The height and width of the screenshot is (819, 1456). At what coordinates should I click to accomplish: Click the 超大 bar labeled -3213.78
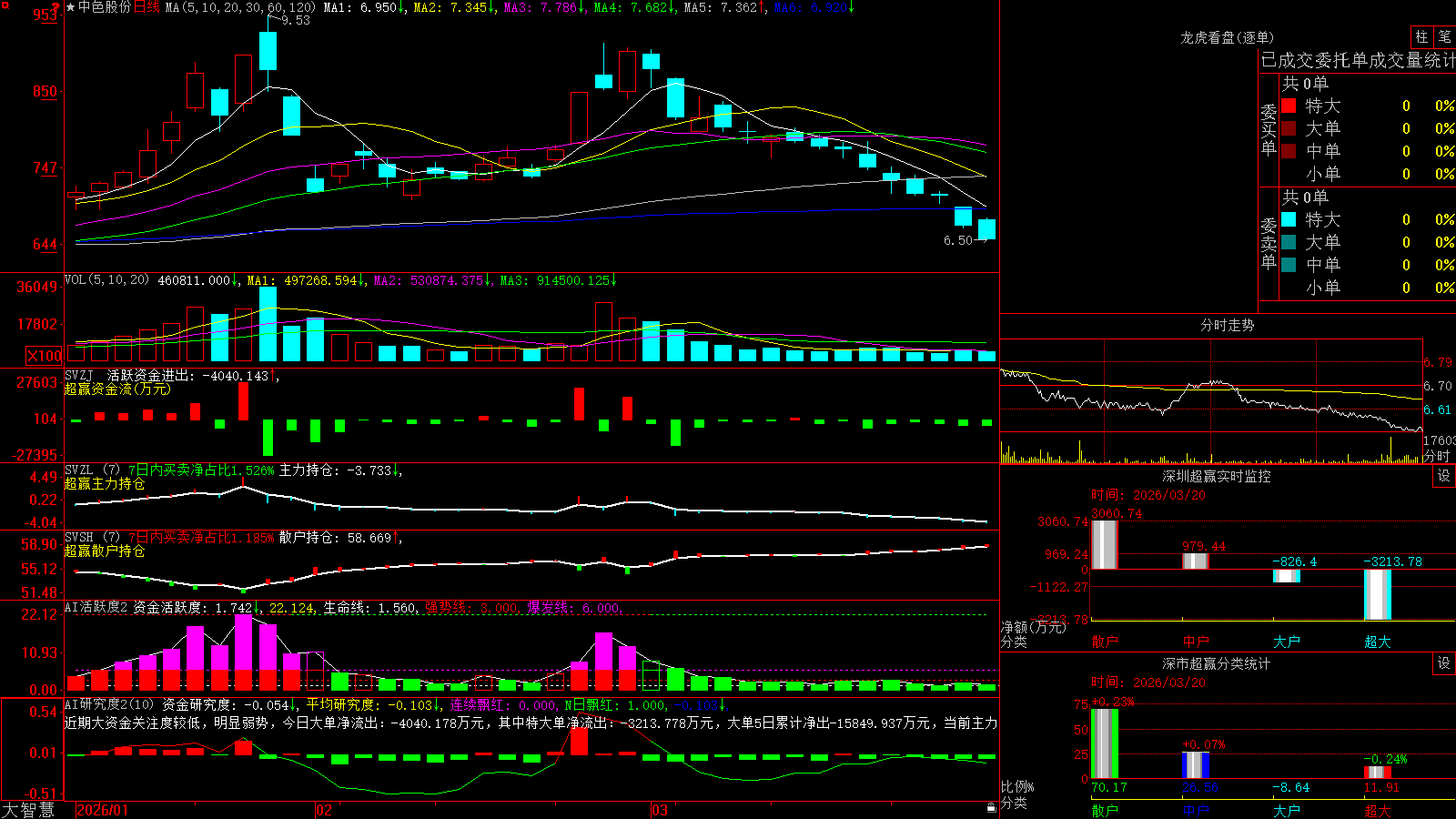coord(1378,594)
